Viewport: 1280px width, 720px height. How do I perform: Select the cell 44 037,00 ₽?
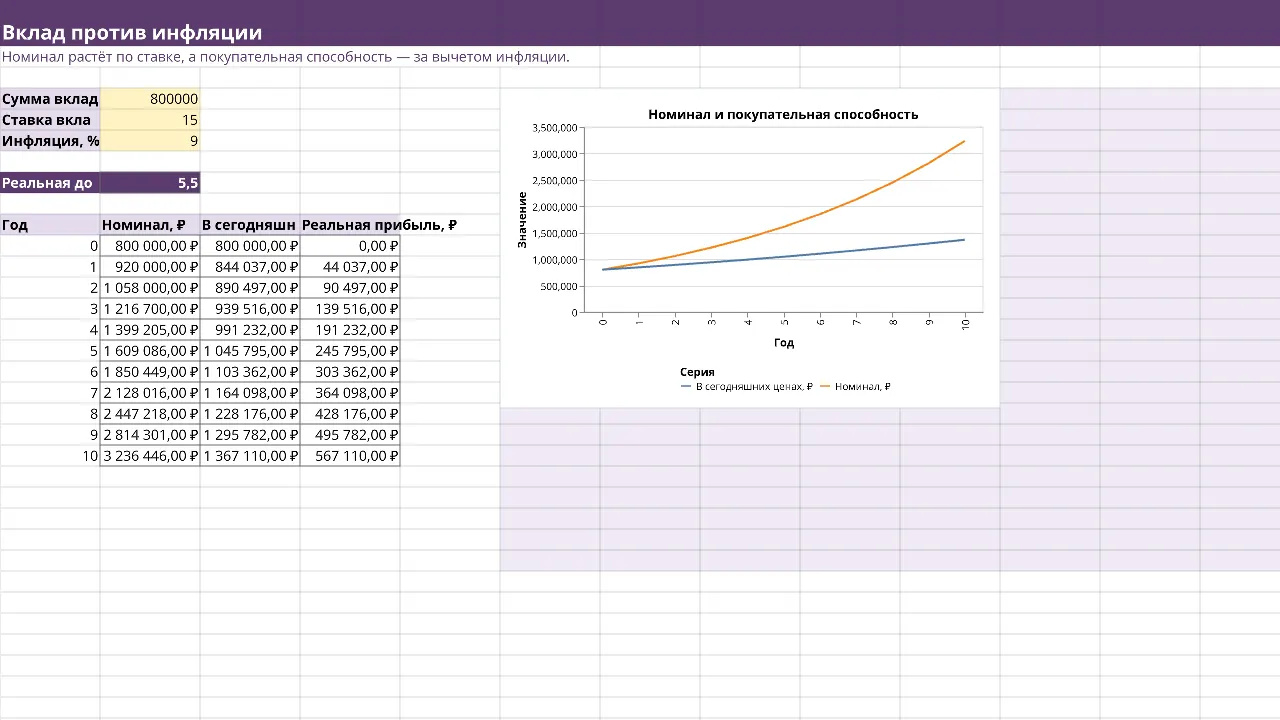[350, 267]
